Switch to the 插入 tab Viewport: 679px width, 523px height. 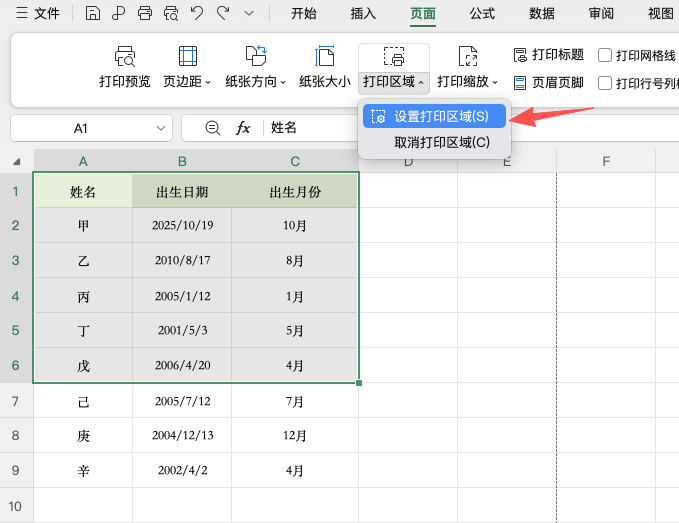pos(363,13)
